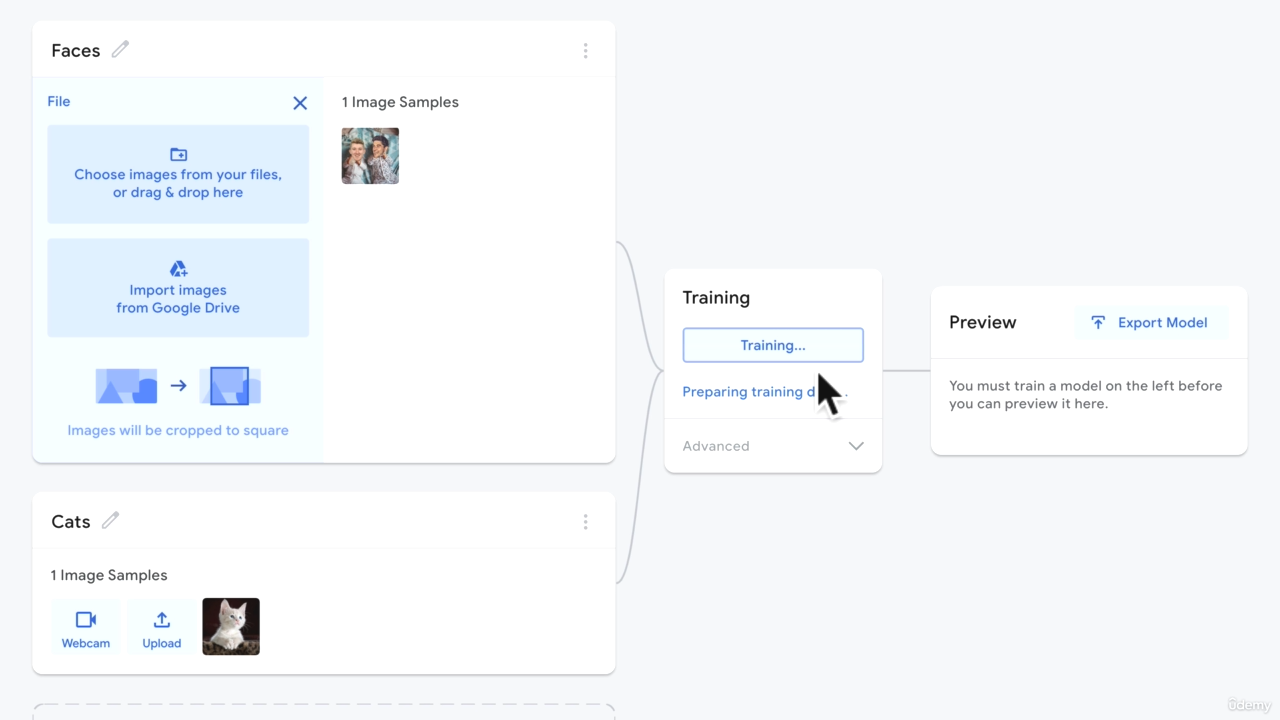The height and width of the screenshot is (720, 1280).
Task: Click the Faces class name
Action: point(76,51)
